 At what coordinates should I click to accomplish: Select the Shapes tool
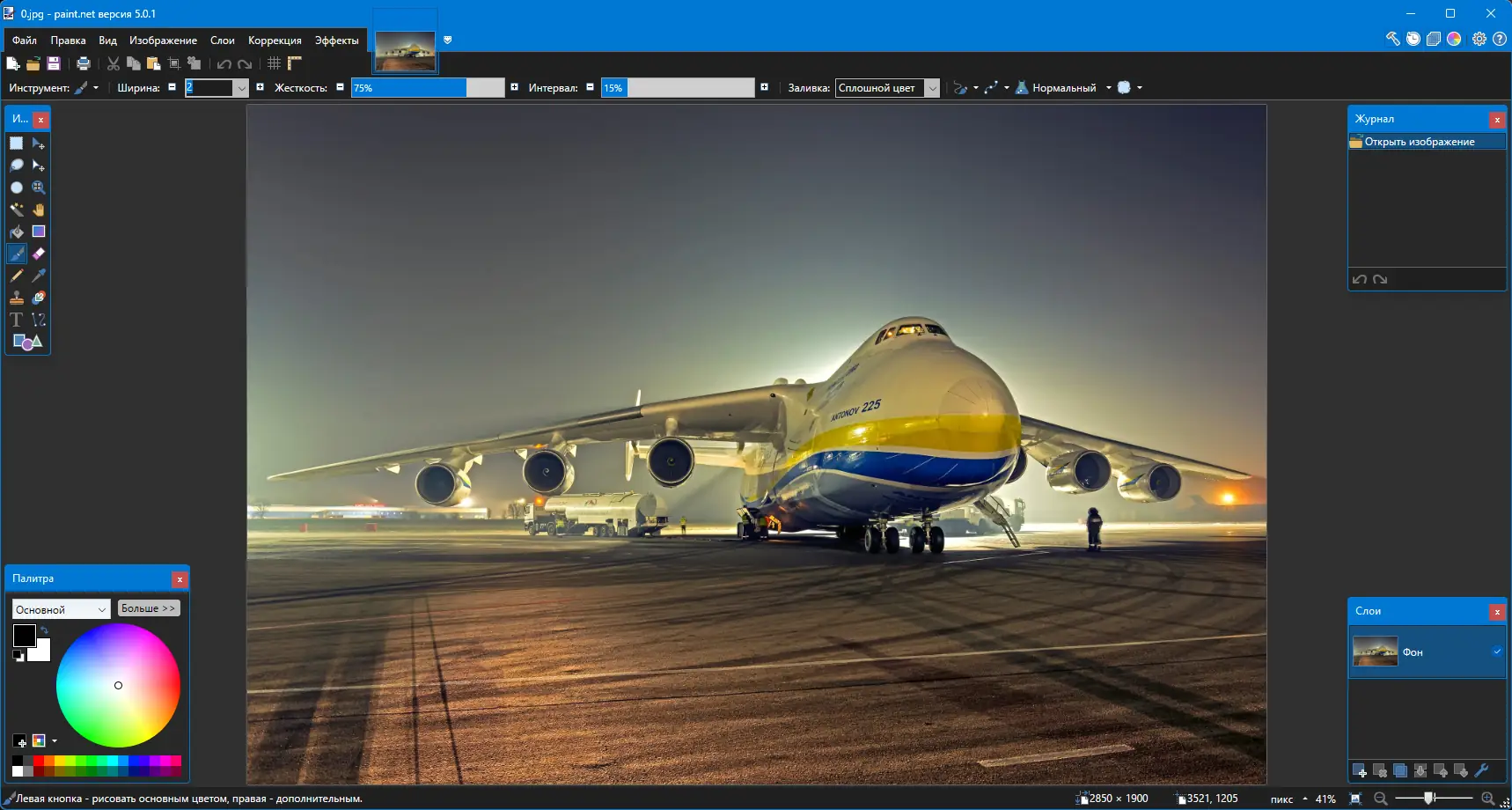coord(27,342)
